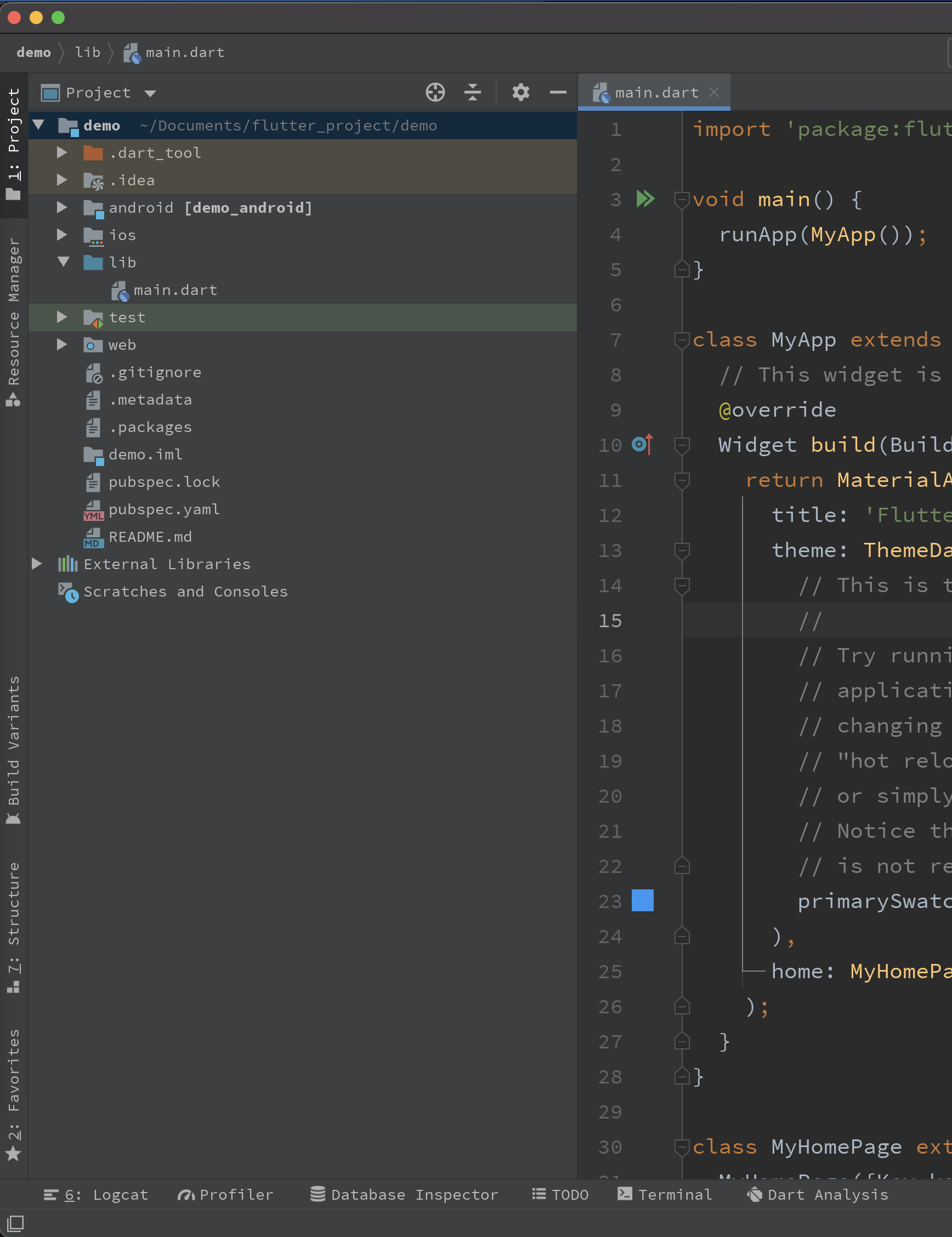Click the blue color swatch on line 23
952x1237 pixels.
[642, 900]
